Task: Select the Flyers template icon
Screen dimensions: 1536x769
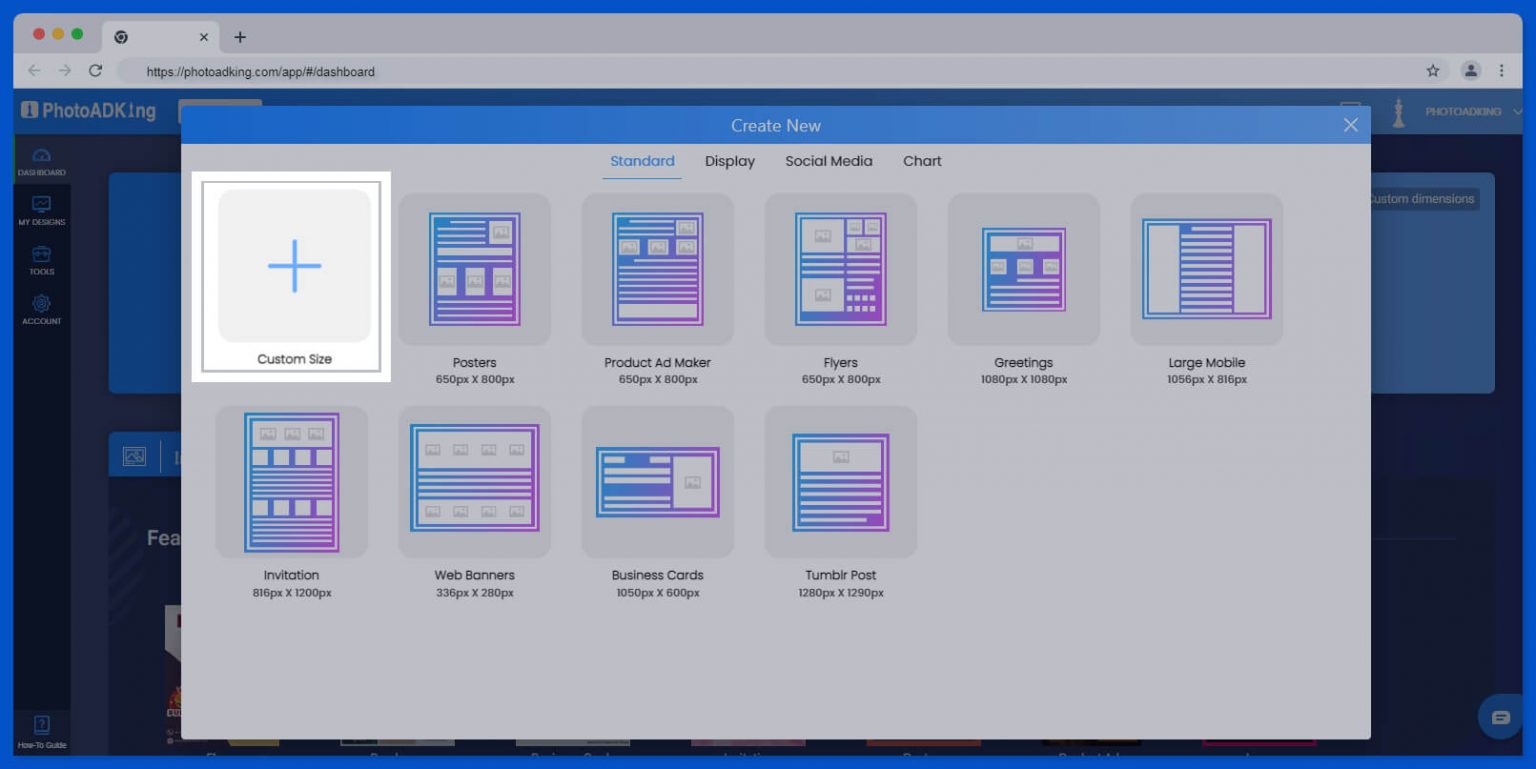Action: pyautogui.click(x=840, y=269)
